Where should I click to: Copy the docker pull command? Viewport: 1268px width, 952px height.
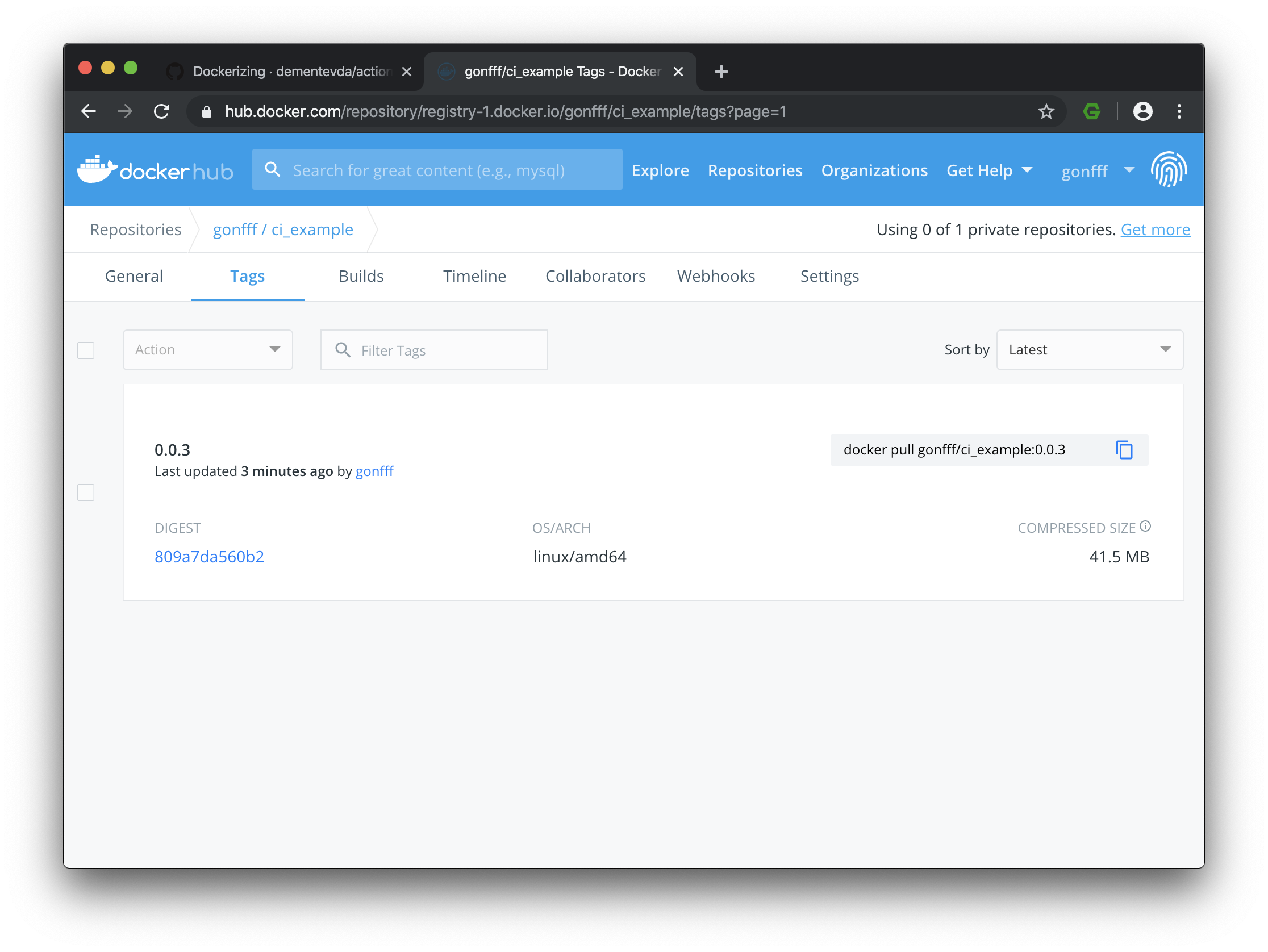[x=1124, y=450]
